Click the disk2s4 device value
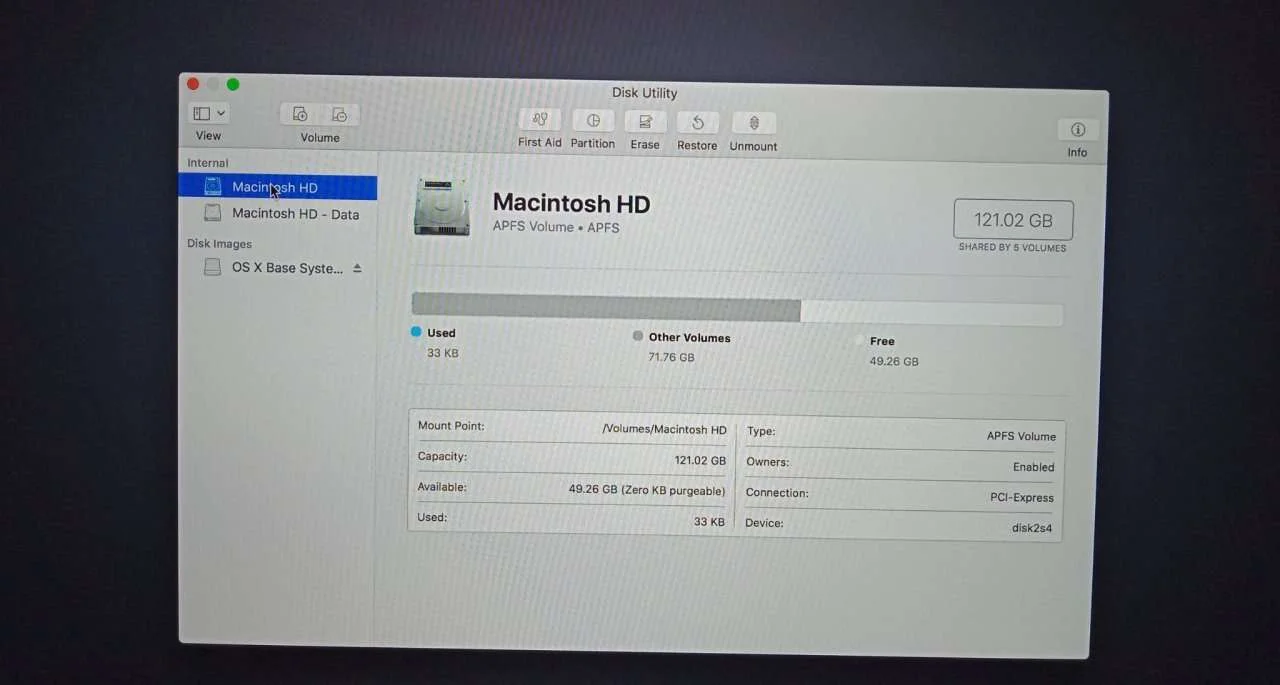Viewport: 1280px width, 685px height. [x=1032, y=528]
